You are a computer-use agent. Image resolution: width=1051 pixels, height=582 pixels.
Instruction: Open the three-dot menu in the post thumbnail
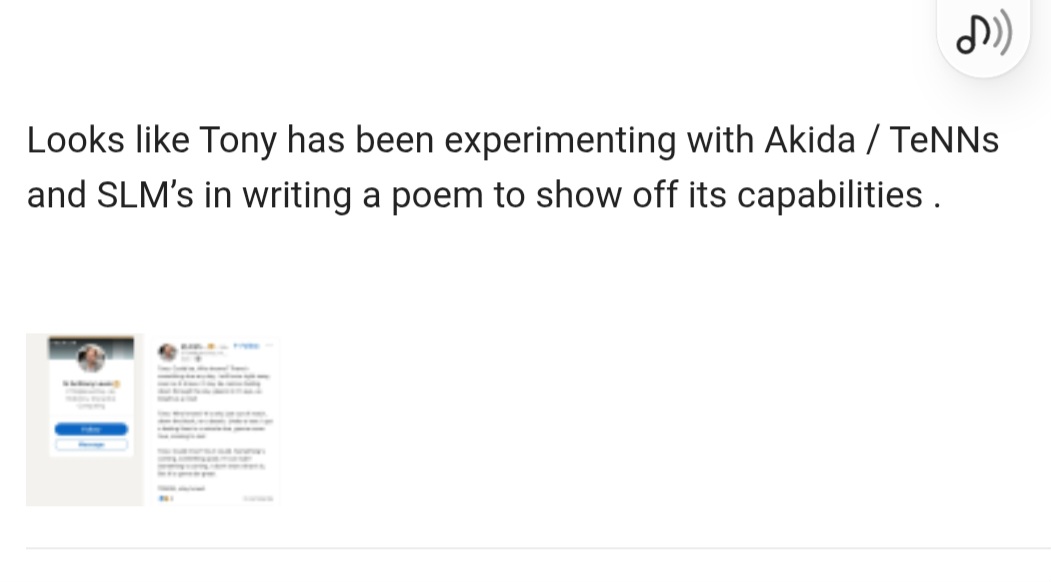pyautogui.click(x=269, y=345)
